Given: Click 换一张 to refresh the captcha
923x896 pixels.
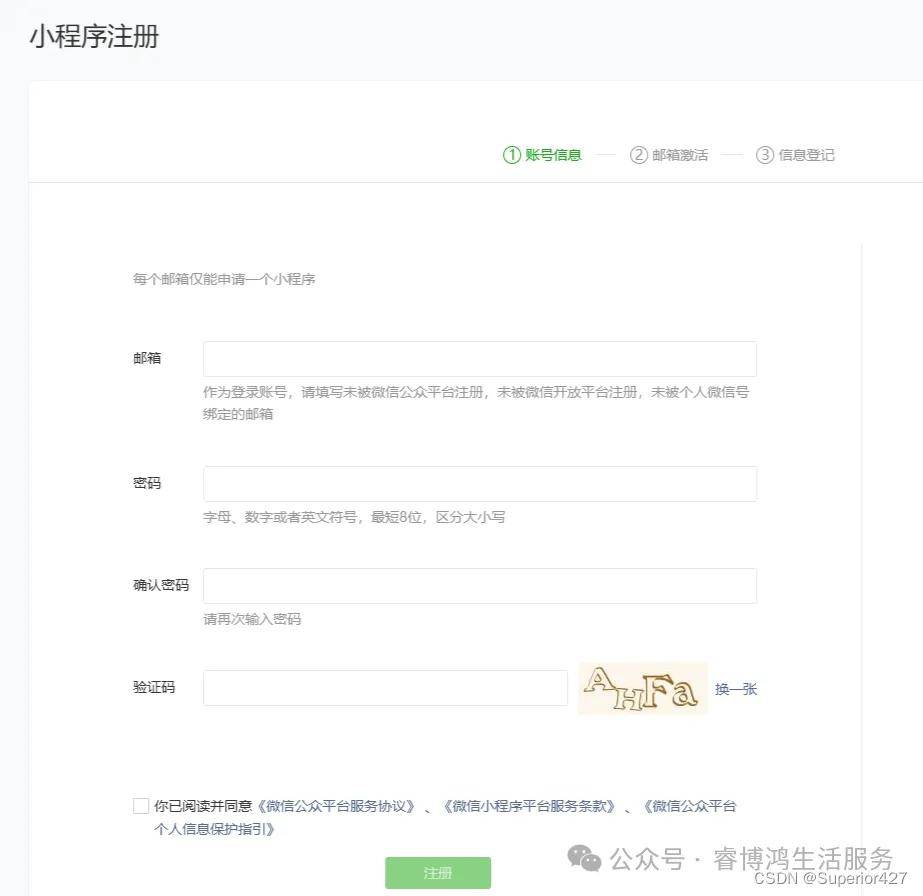Looking at the screenshot, I should pos(736,689).
